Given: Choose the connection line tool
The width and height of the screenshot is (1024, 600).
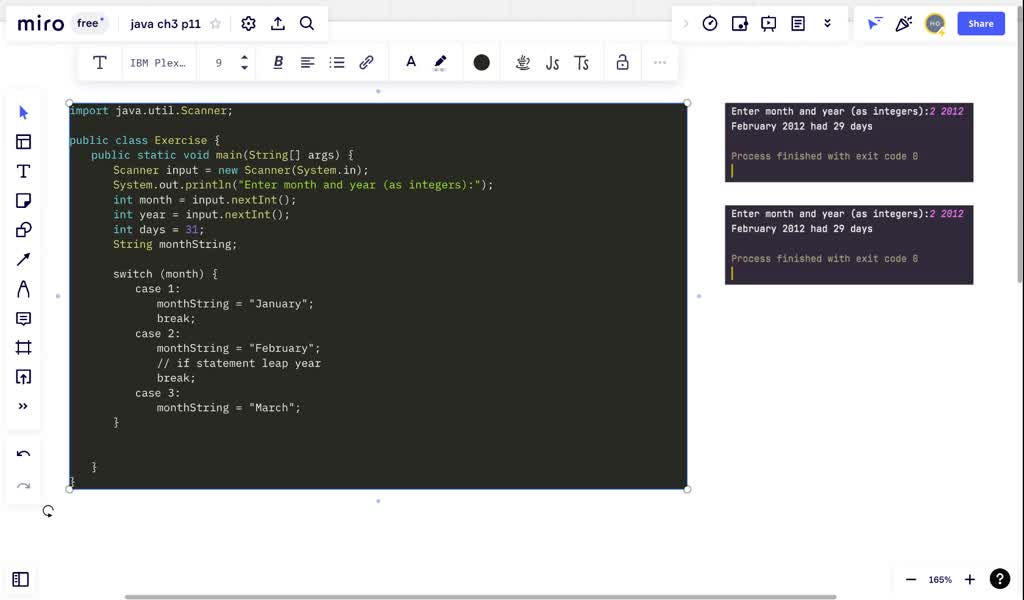Looking at the screenshot, I should click(23, 258).
